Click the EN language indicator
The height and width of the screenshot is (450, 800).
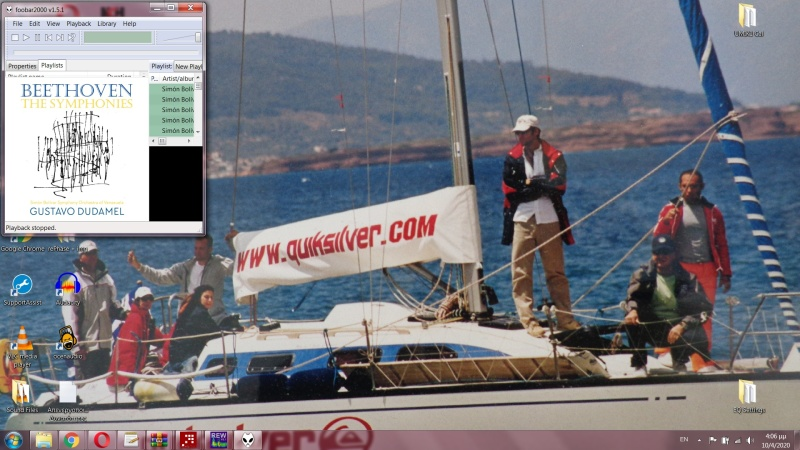pos(684,439)
